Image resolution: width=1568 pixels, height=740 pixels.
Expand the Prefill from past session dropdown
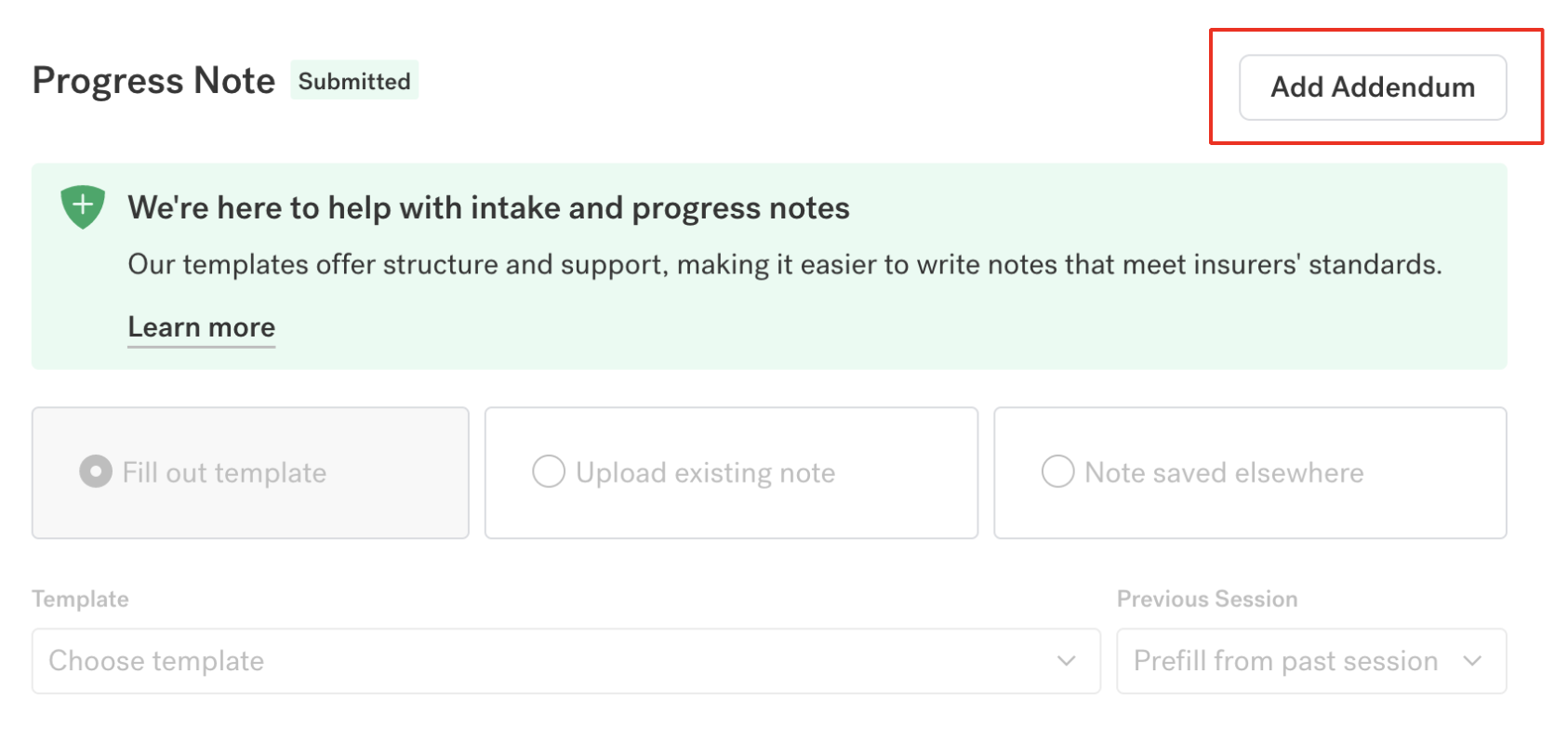pos(1310,661)
